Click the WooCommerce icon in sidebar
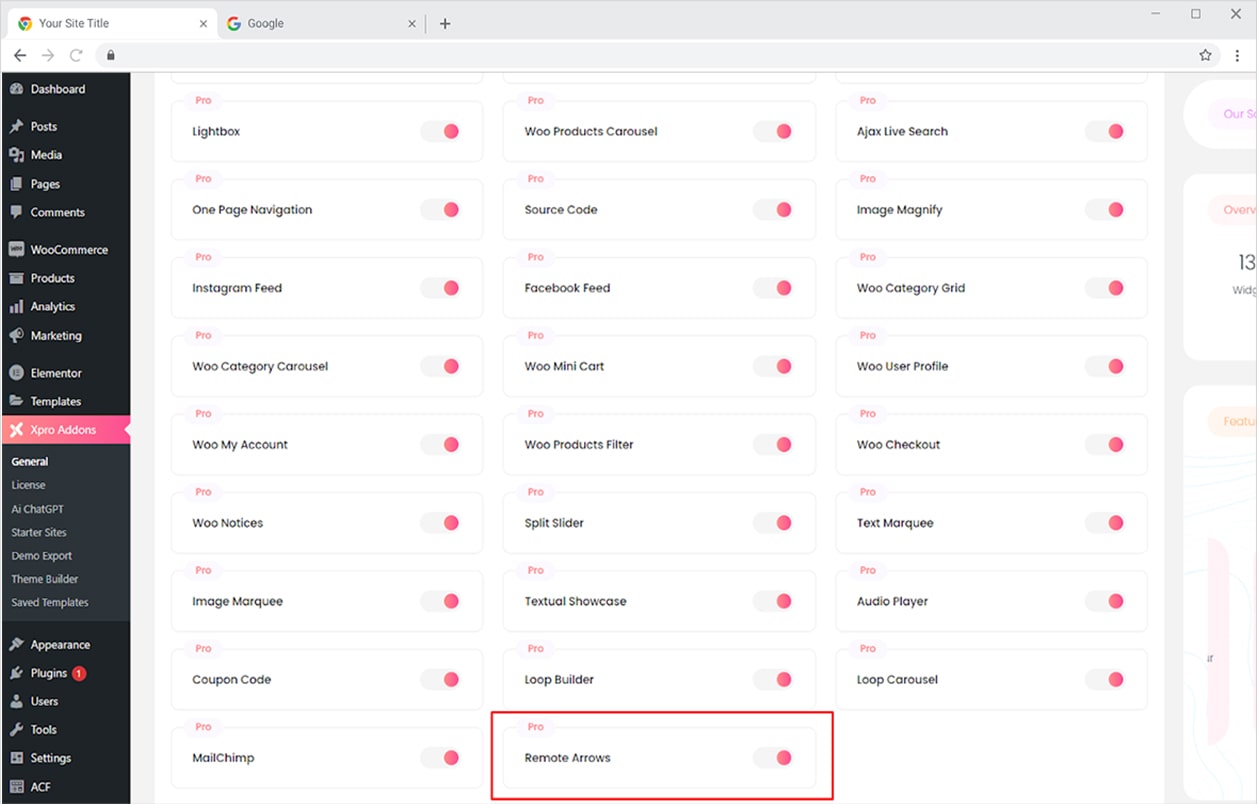 [16, 250]
